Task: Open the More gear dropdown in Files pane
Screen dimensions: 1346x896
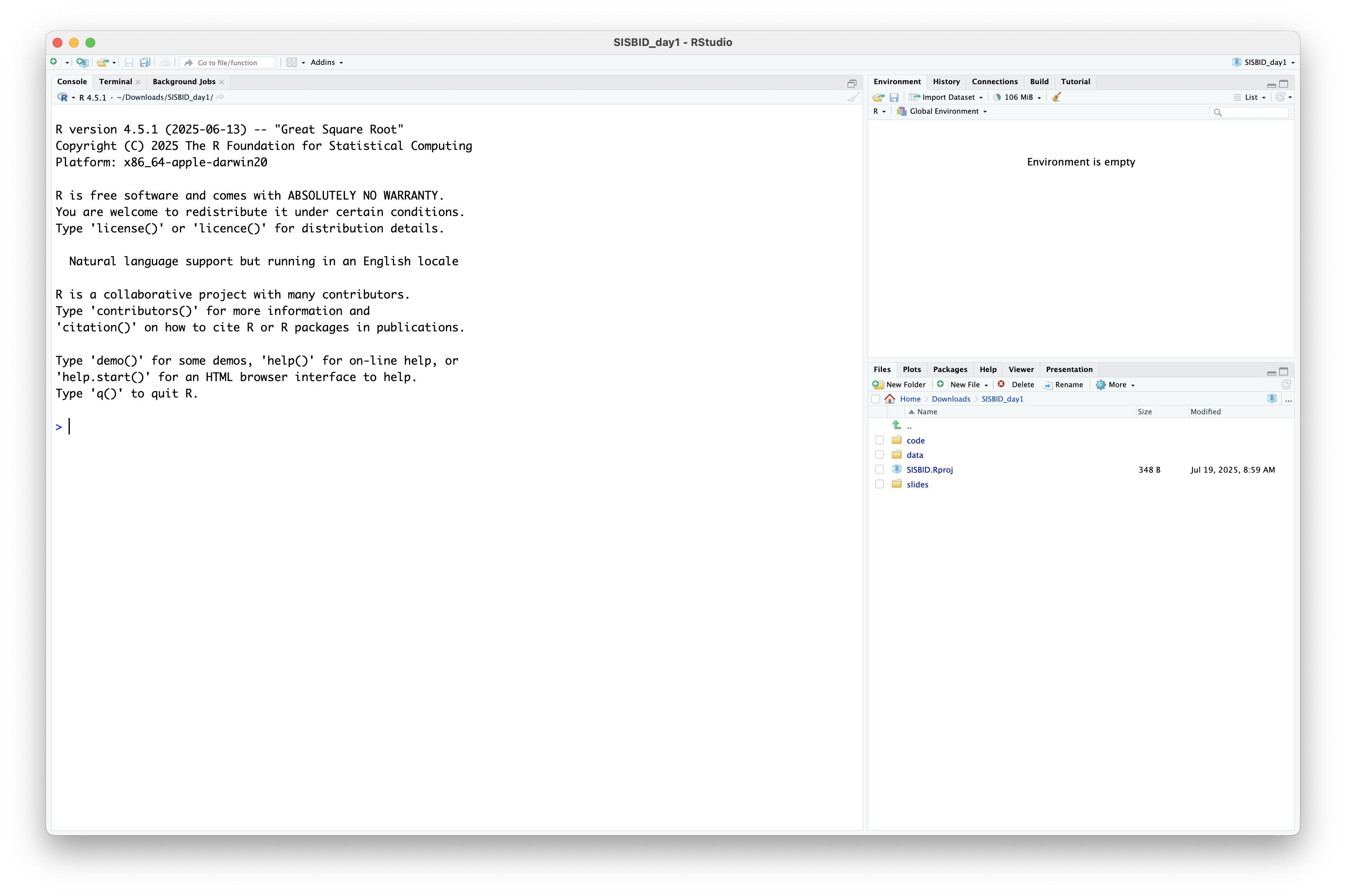Action: (1115, 385)
